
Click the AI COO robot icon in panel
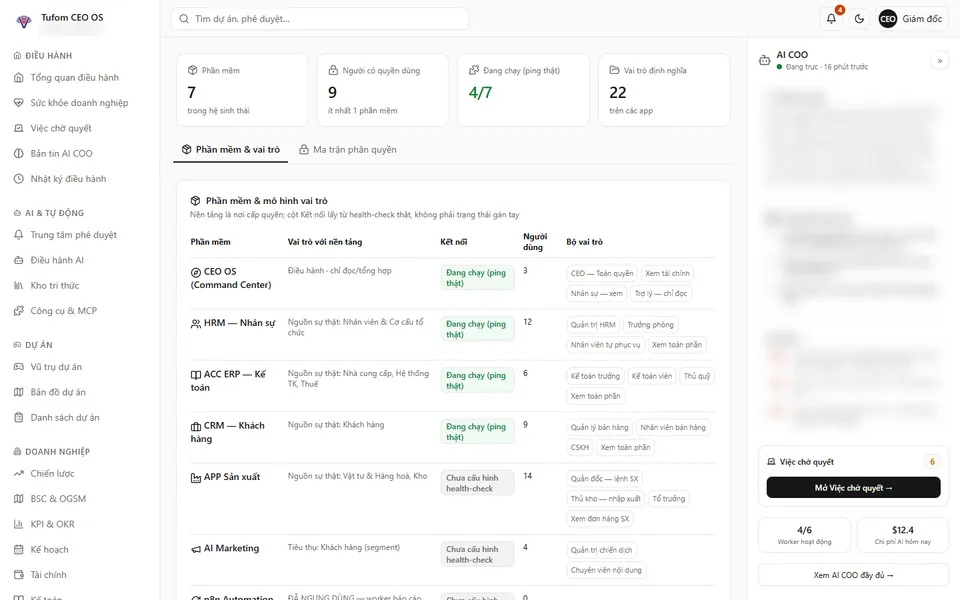[x=765, y=60]
